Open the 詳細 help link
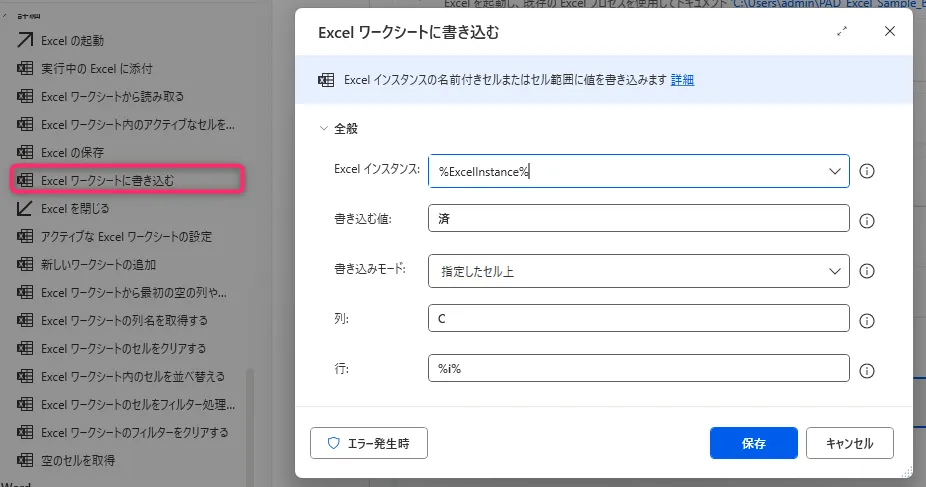Image resolution: width=926 pixels, height=487 pixels. coord(682,80)
